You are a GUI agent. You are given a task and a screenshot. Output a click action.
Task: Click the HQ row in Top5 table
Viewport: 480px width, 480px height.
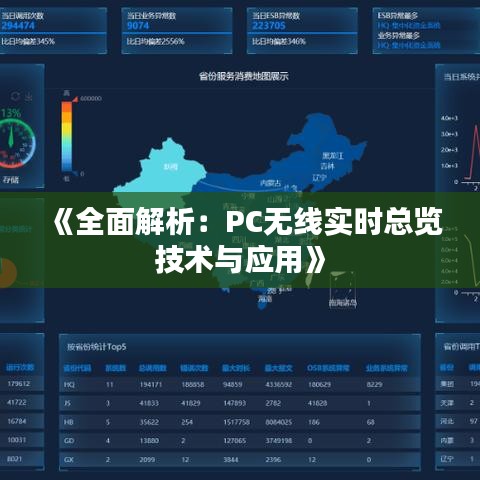tap(240, 384)
